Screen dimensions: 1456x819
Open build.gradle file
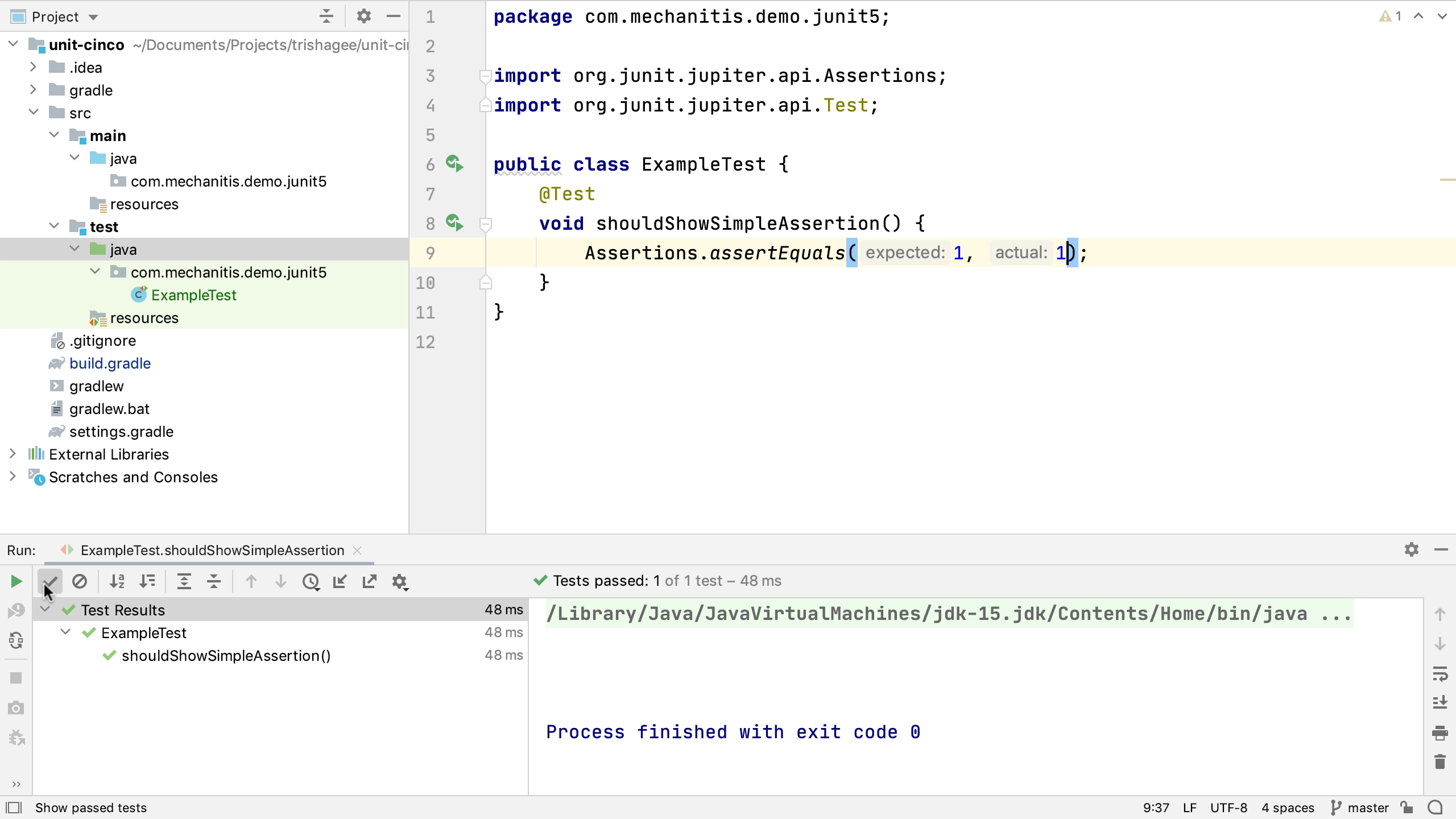pyautogui.click(x=110, y=363)
